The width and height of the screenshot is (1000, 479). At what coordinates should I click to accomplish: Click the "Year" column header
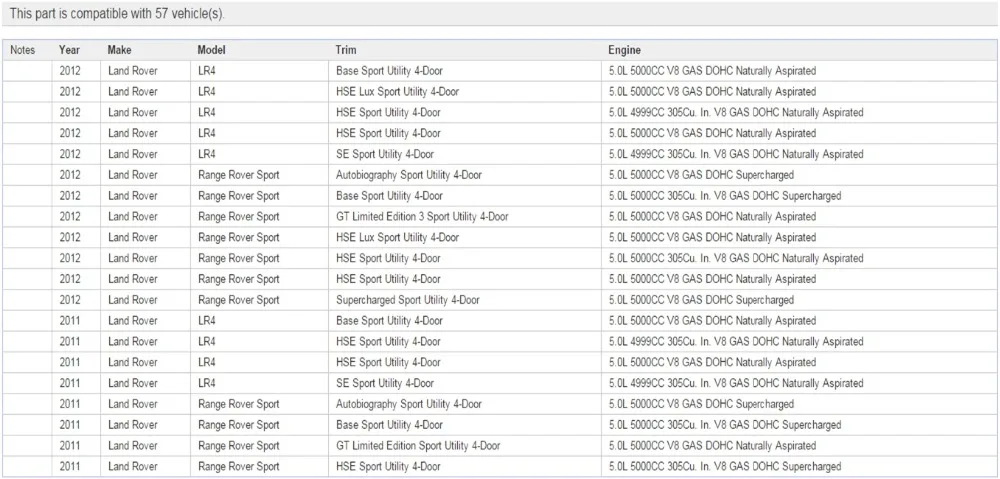tap(70, 50)
